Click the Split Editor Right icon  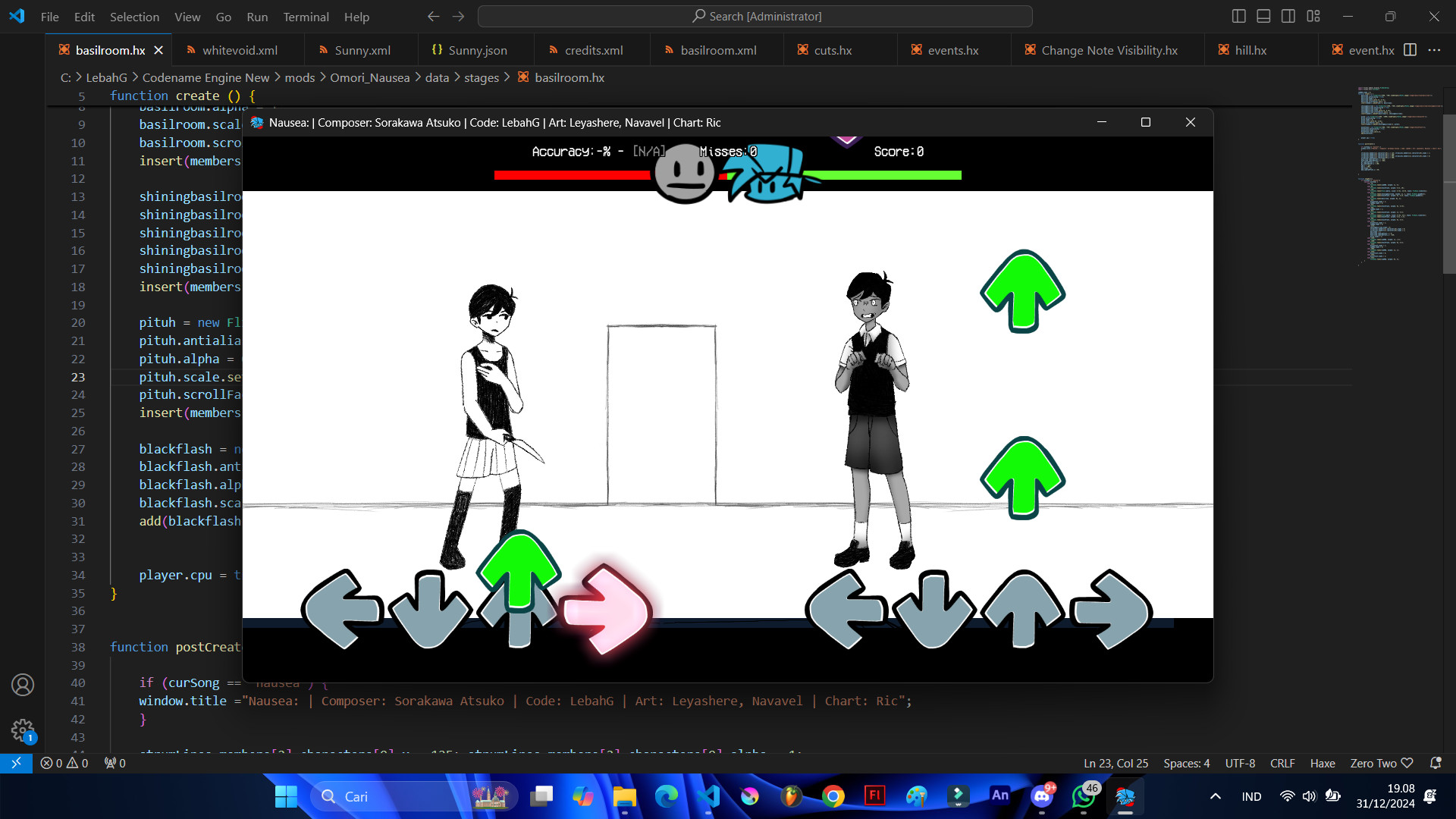[1410, 50]
